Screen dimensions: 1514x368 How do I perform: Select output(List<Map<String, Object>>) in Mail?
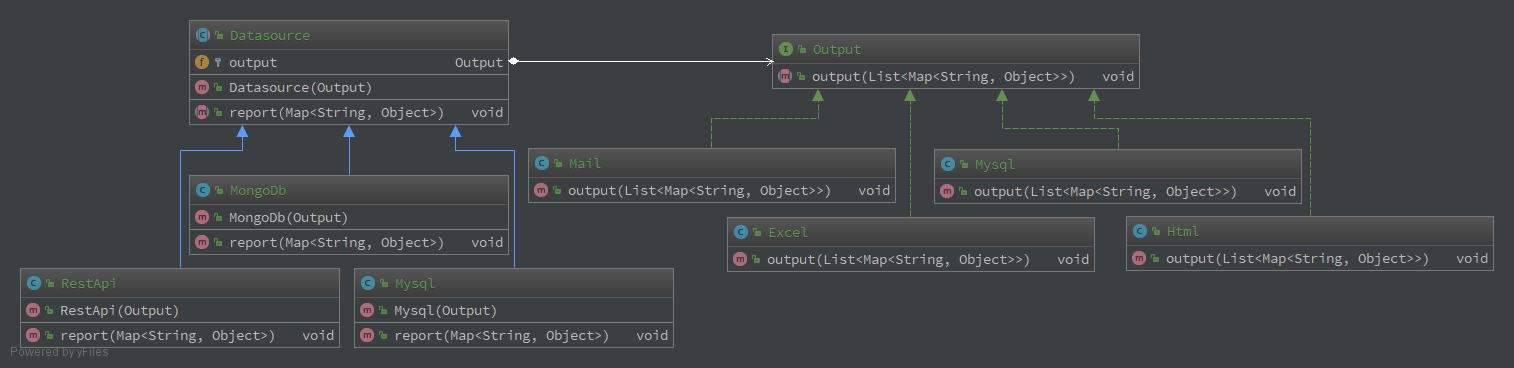tap(699, 190)
